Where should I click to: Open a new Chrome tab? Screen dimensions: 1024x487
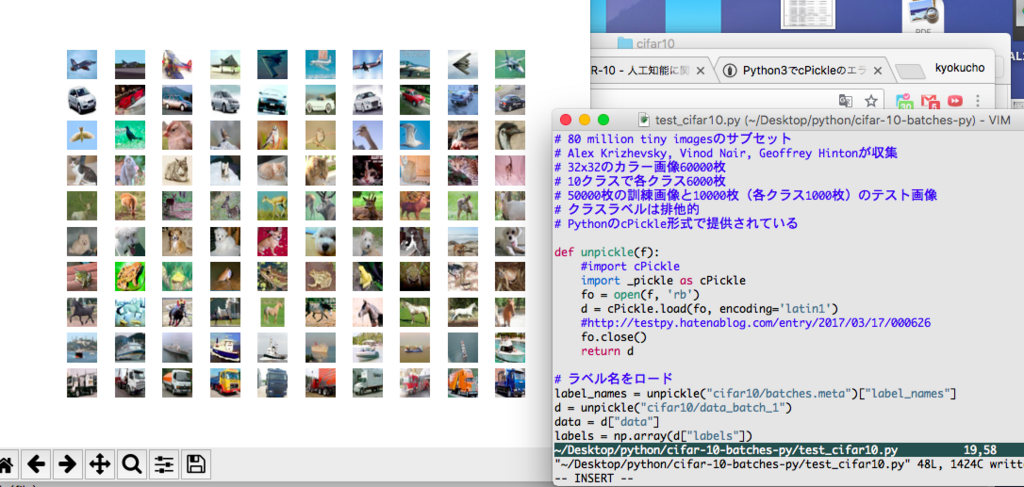pos(910,71)
